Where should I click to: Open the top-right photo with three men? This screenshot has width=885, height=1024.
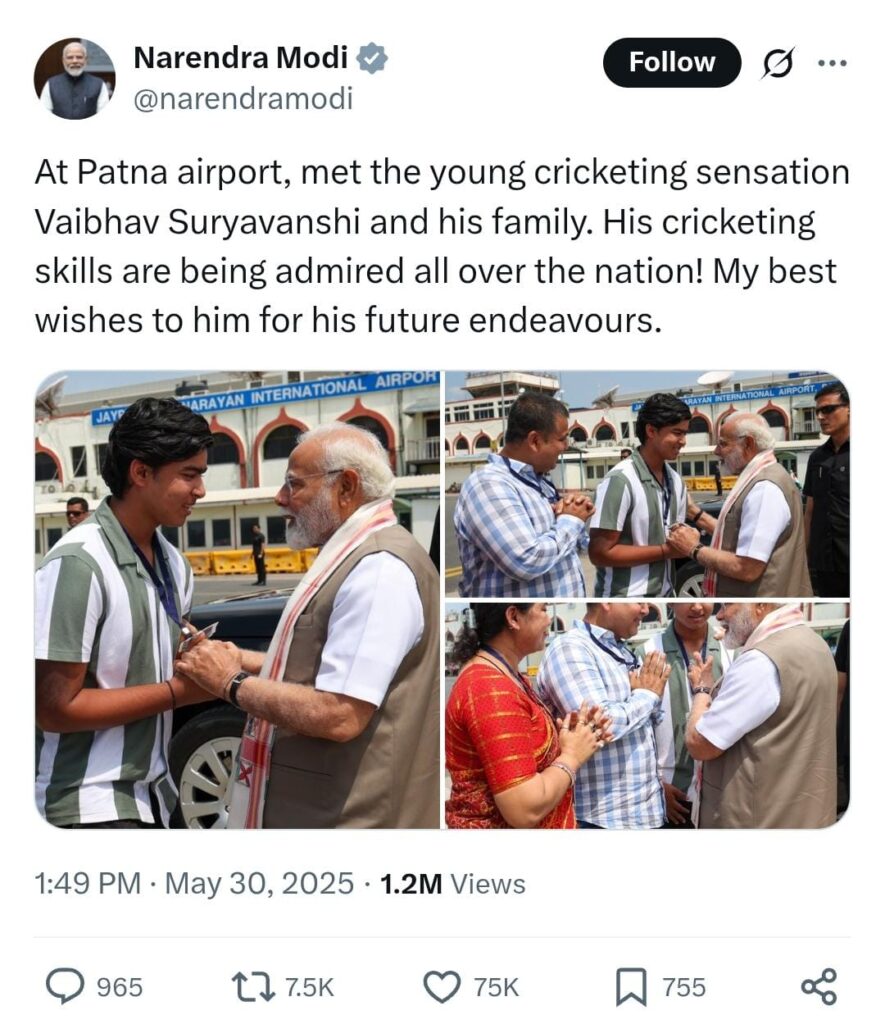pos(647,484)
